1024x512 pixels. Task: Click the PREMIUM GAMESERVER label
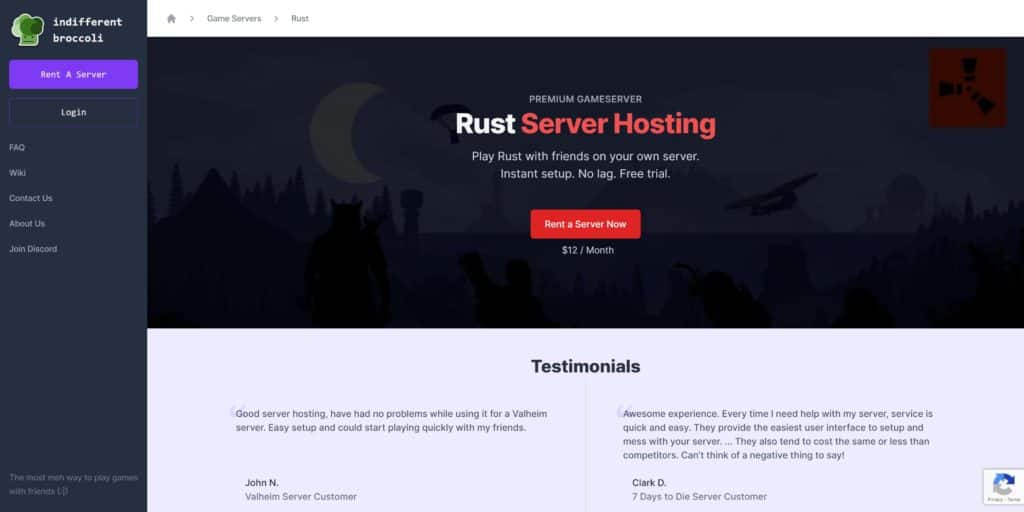point(585,99)
